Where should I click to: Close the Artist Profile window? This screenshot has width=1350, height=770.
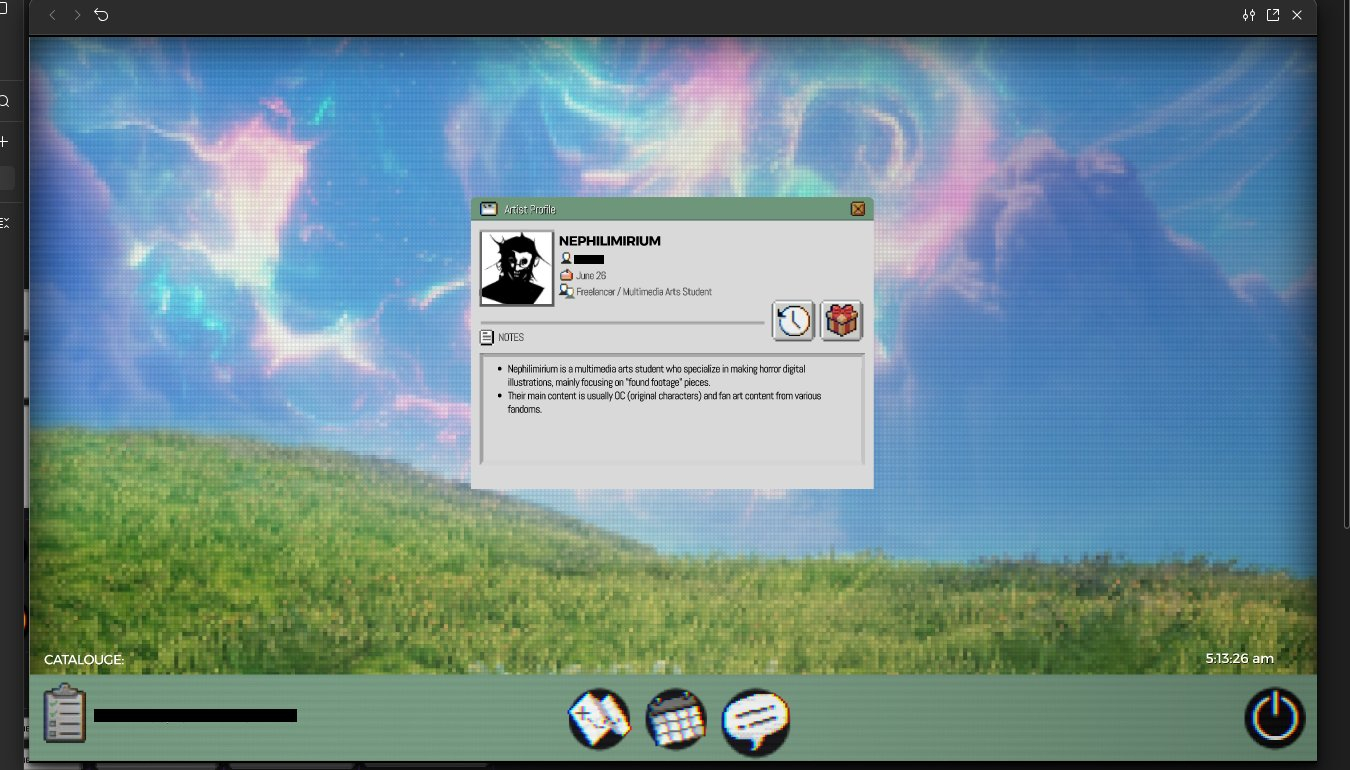pos(858,209)
